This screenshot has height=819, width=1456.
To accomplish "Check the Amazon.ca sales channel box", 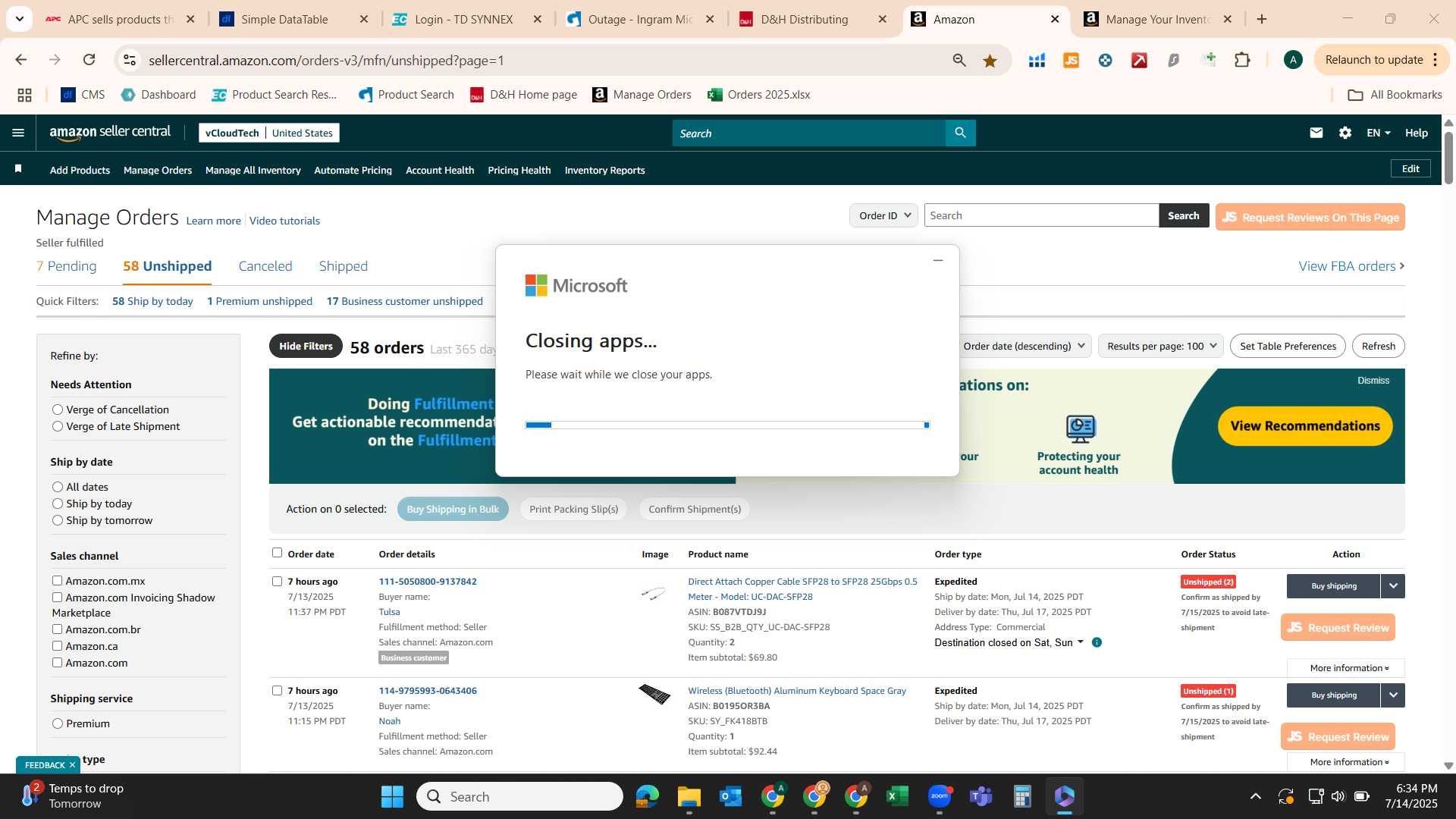I will 57,645.
